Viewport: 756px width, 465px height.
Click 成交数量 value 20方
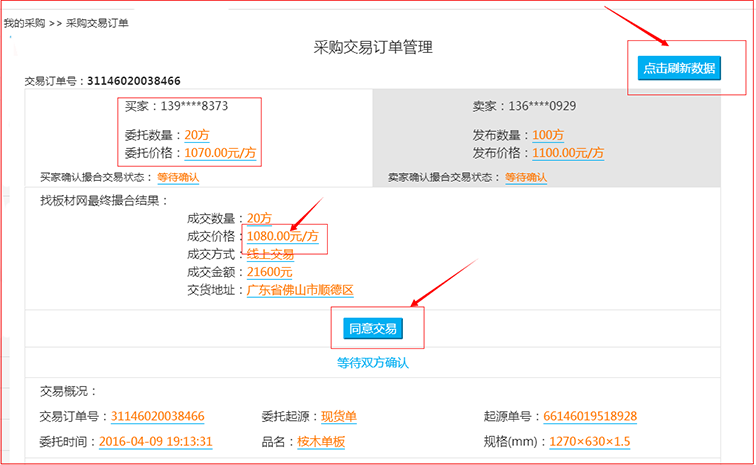(x=259, y=219)
